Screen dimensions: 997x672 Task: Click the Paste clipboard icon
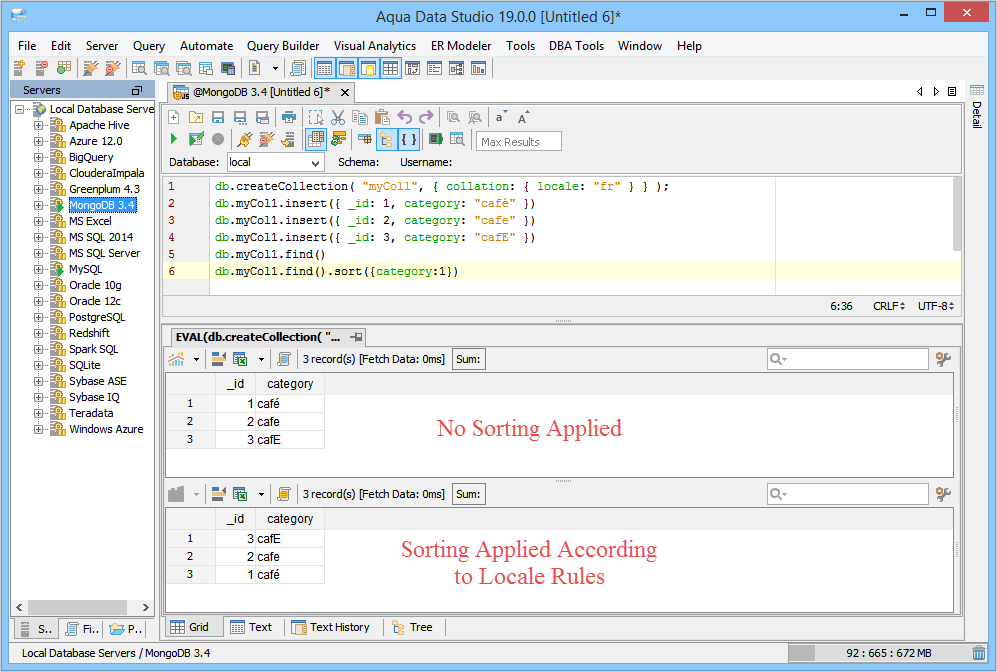point(382,117)
